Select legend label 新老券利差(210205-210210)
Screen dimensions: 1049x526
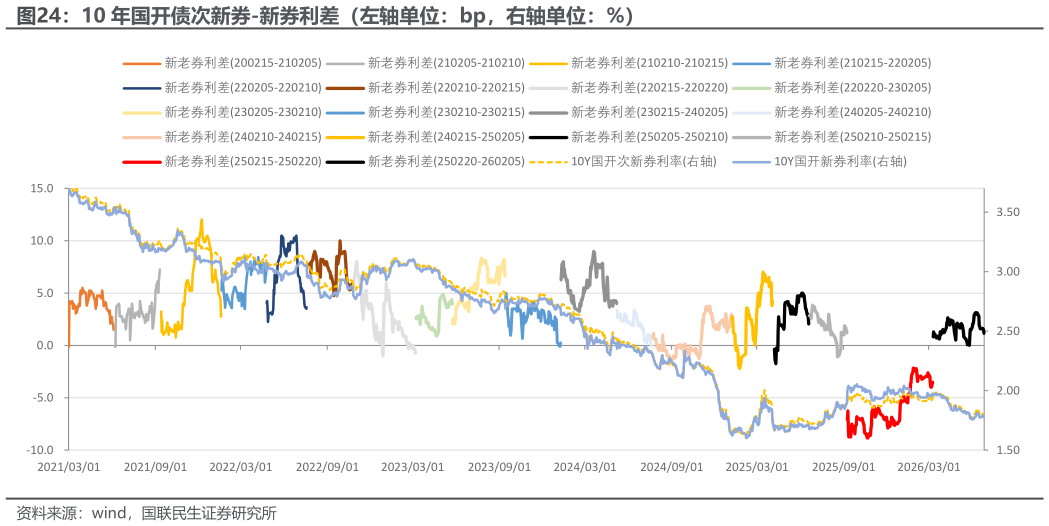coord(447,63)
